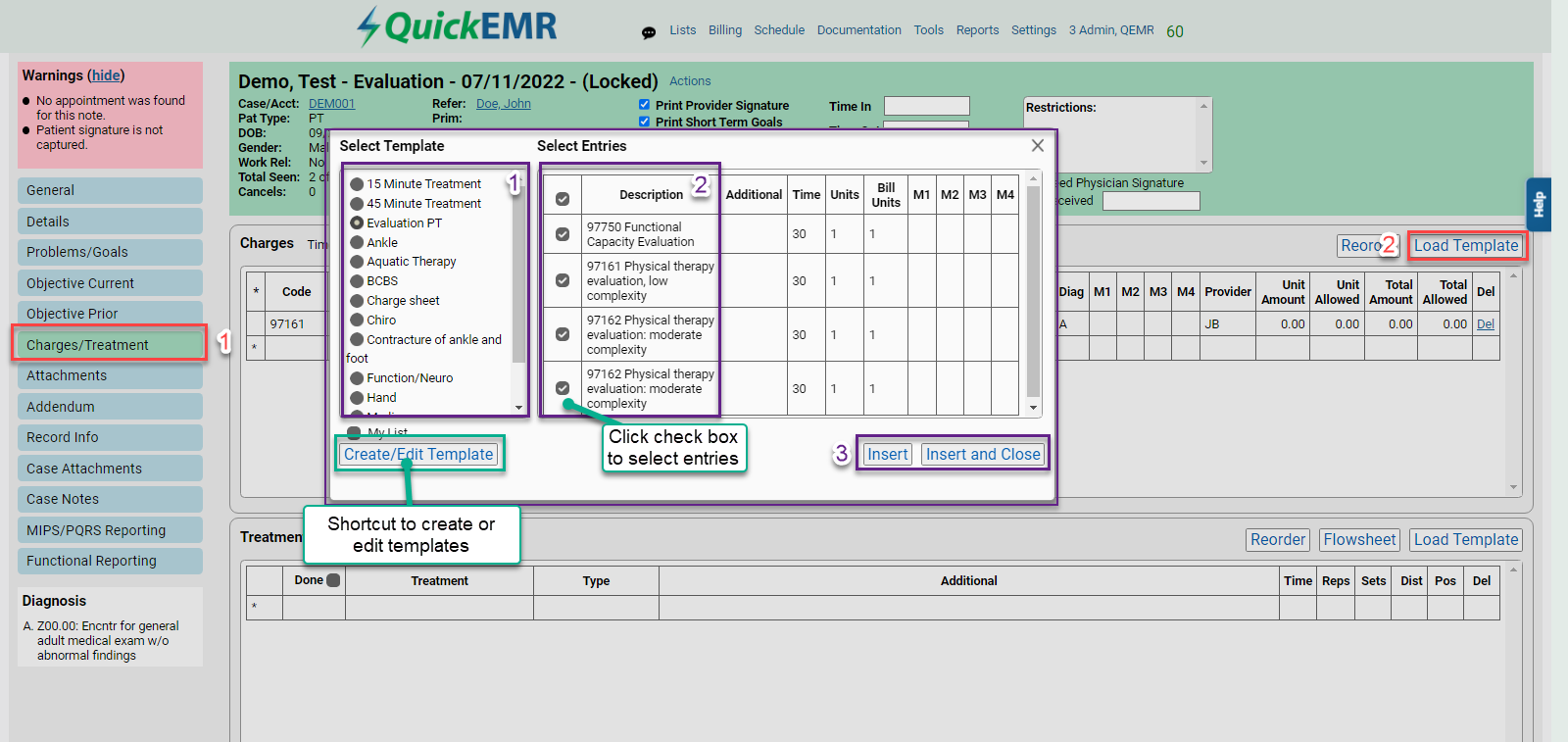Viewport: 1568px width, 742px height.
Task: Open Record Info section
Action: 110,437
